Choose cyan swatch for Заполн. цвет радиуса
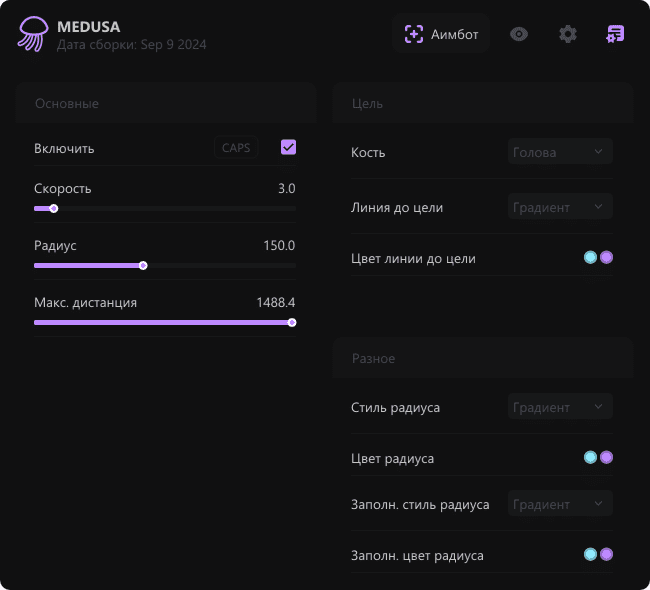 (590, 554)
